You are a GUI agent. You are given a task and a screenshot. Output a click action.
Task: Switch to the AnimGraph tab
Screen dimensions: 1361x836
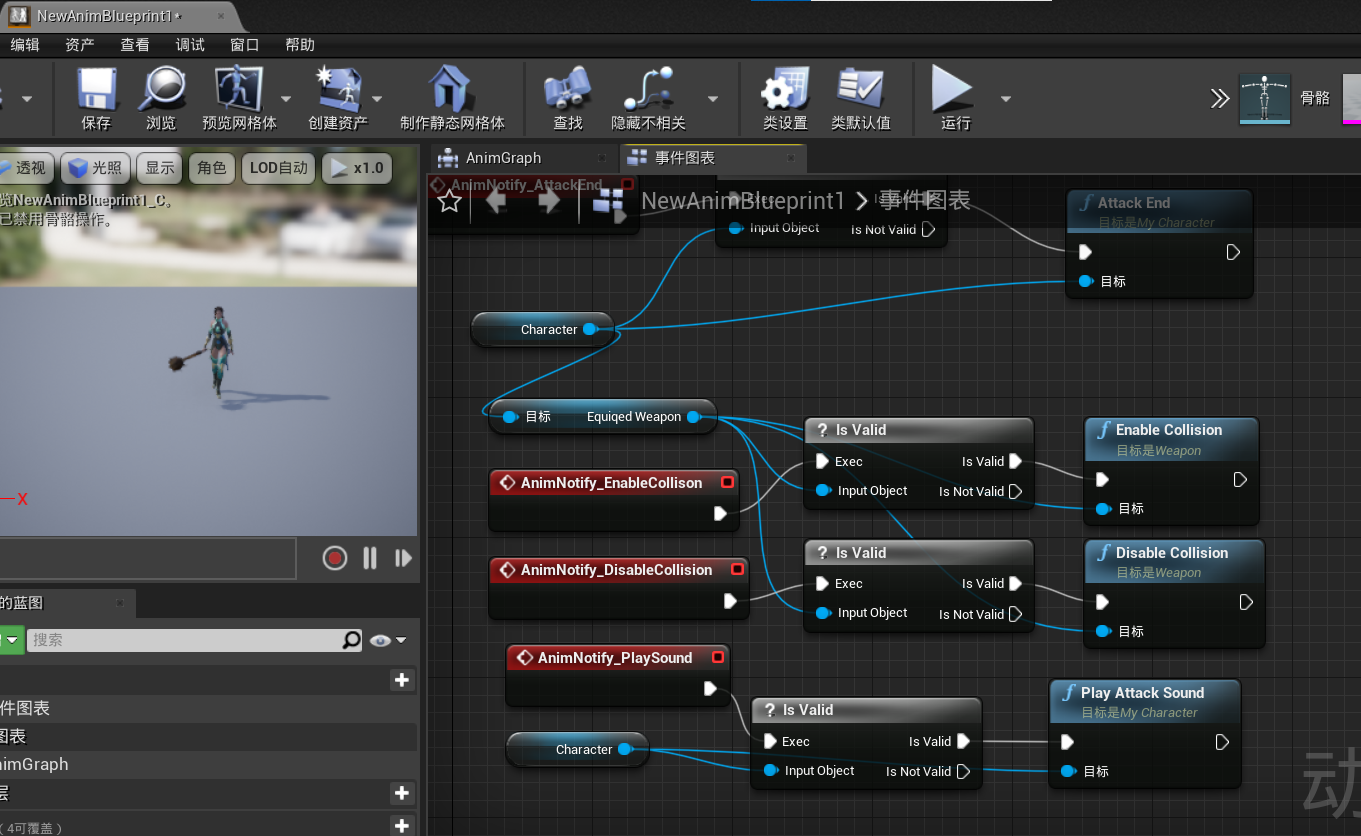click(524, 158)
